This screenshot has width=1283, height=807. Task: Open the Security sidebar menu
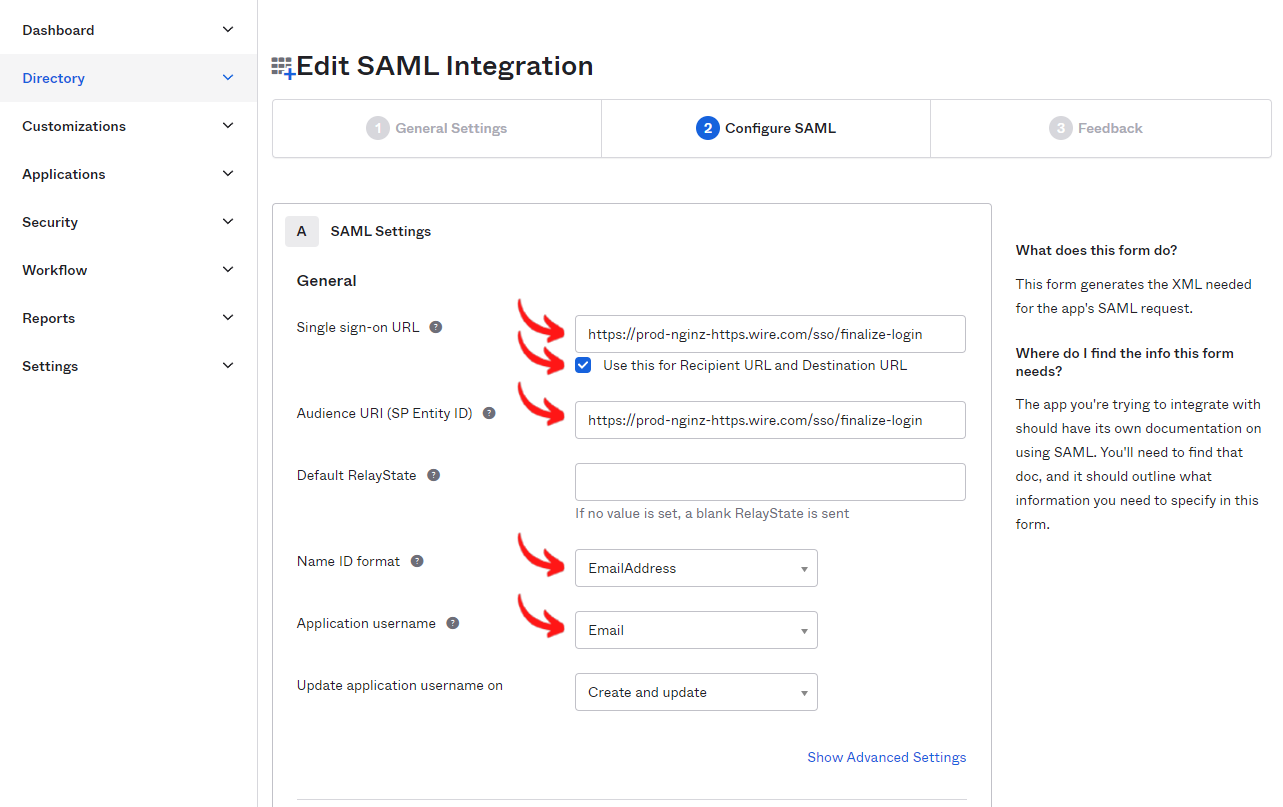128,222
